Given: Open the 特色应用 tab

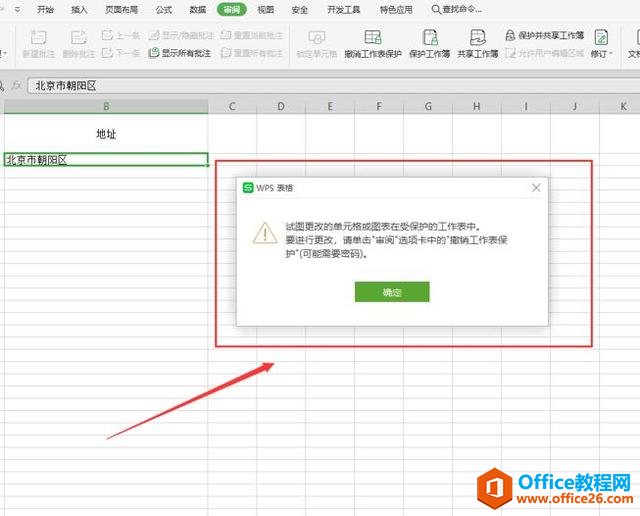Looking at the screenshot, I should pos(396,9).
